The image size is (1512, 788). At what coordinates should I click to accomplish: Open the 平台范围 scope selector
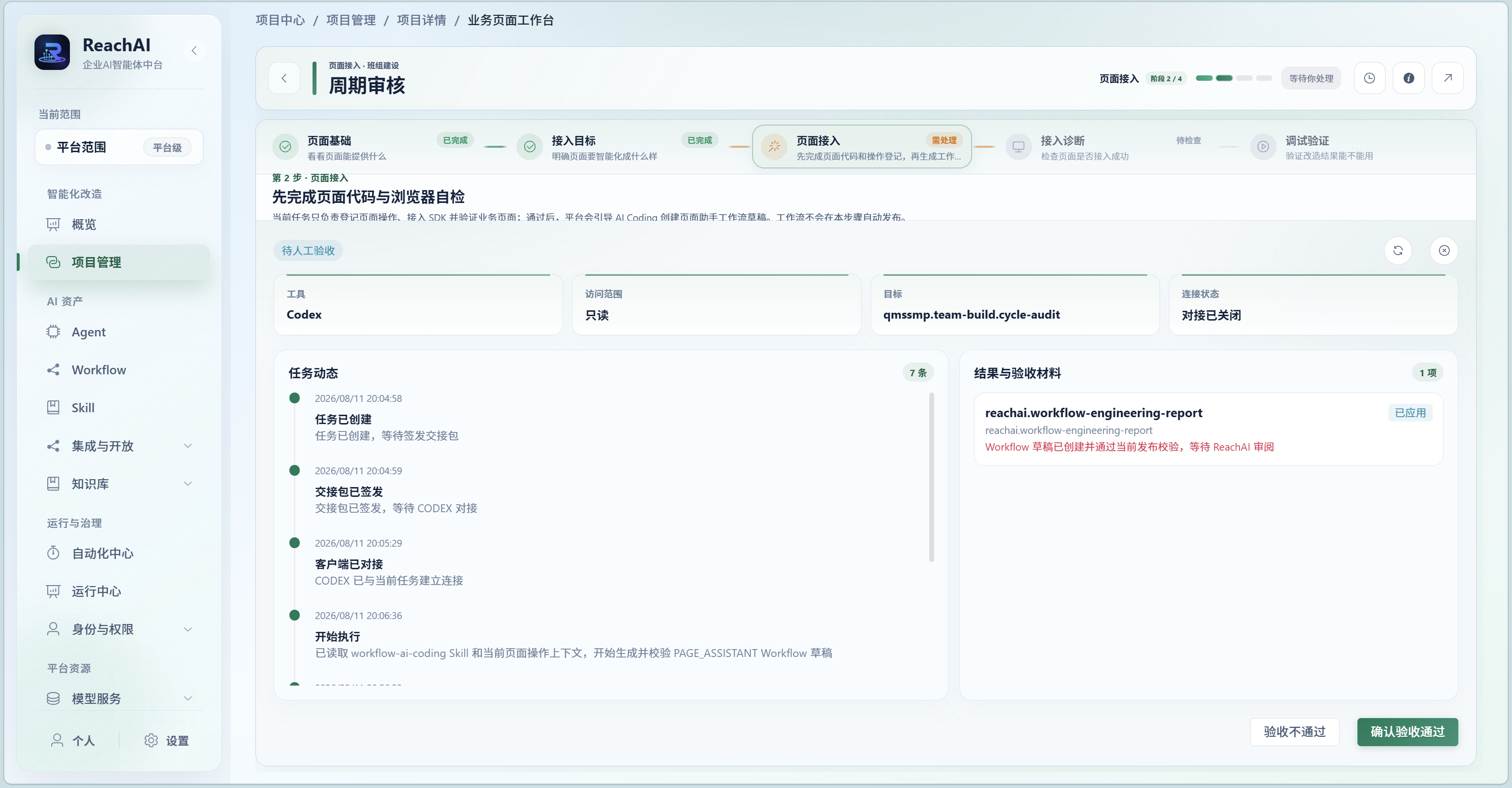click(119, 147)
